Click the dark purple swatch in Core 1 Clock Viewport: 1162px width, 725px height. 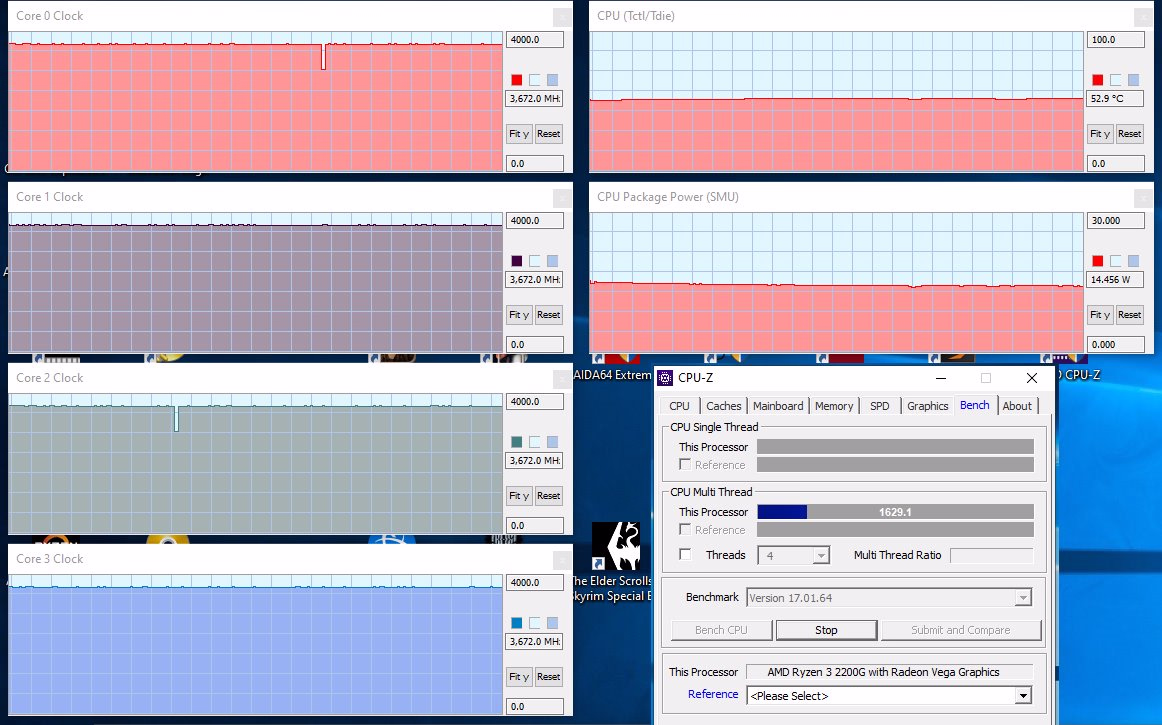point(517,261)
